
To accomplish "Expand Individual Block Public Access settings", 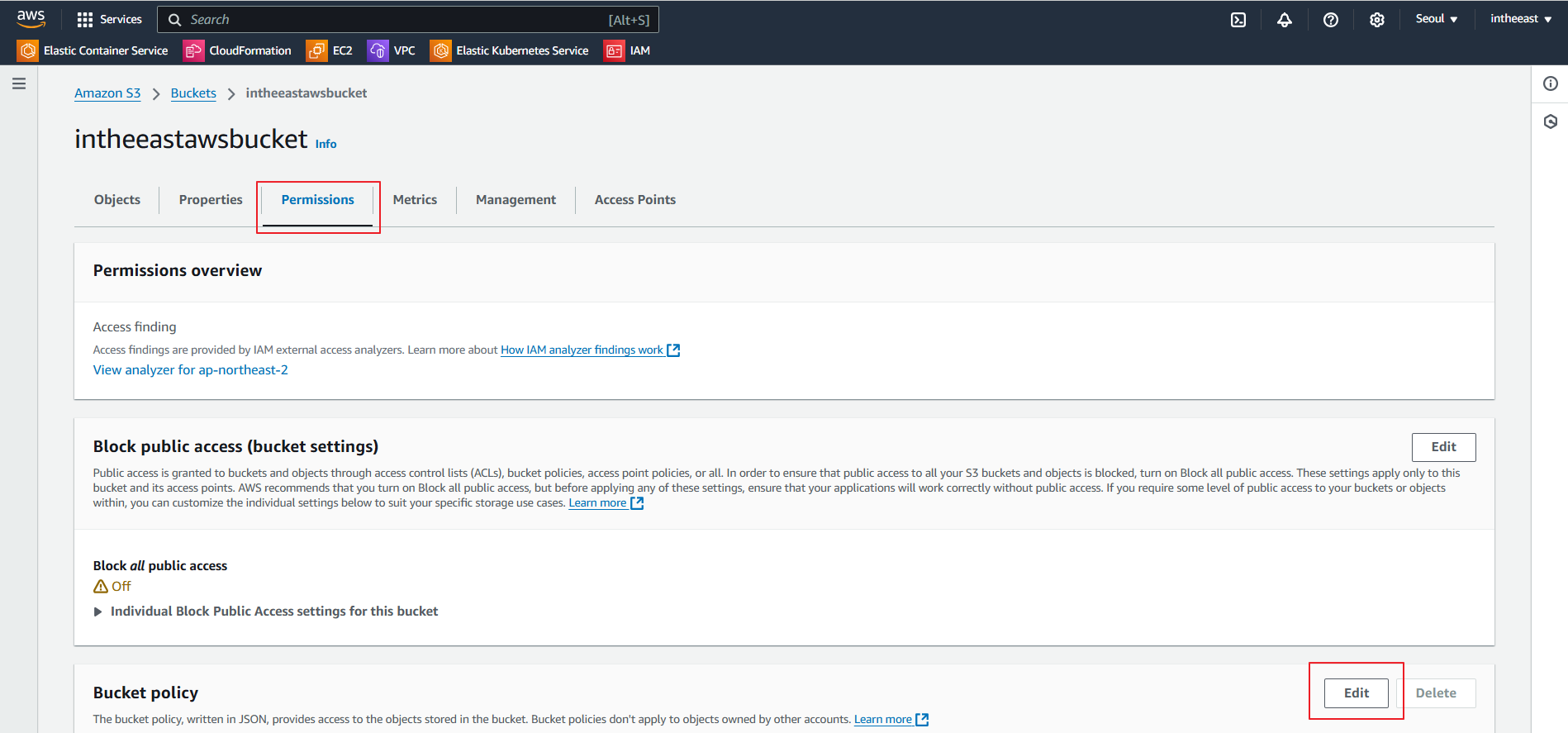I will 266,612.
